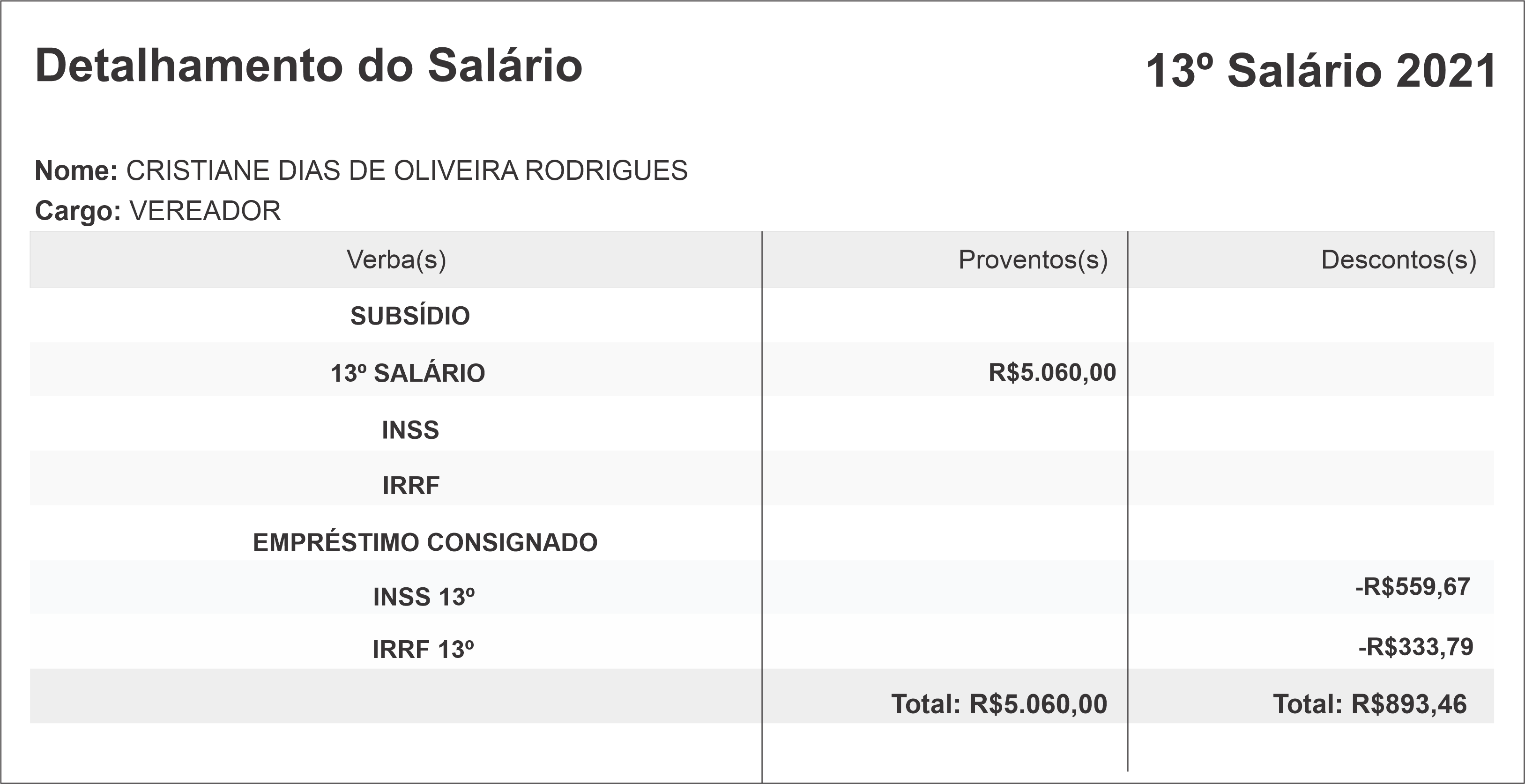Select the name CRISTIANE DIAS DE OLIVEIRA RODRIGUES
The image size is (1525, 784).
tap(407, 171)
